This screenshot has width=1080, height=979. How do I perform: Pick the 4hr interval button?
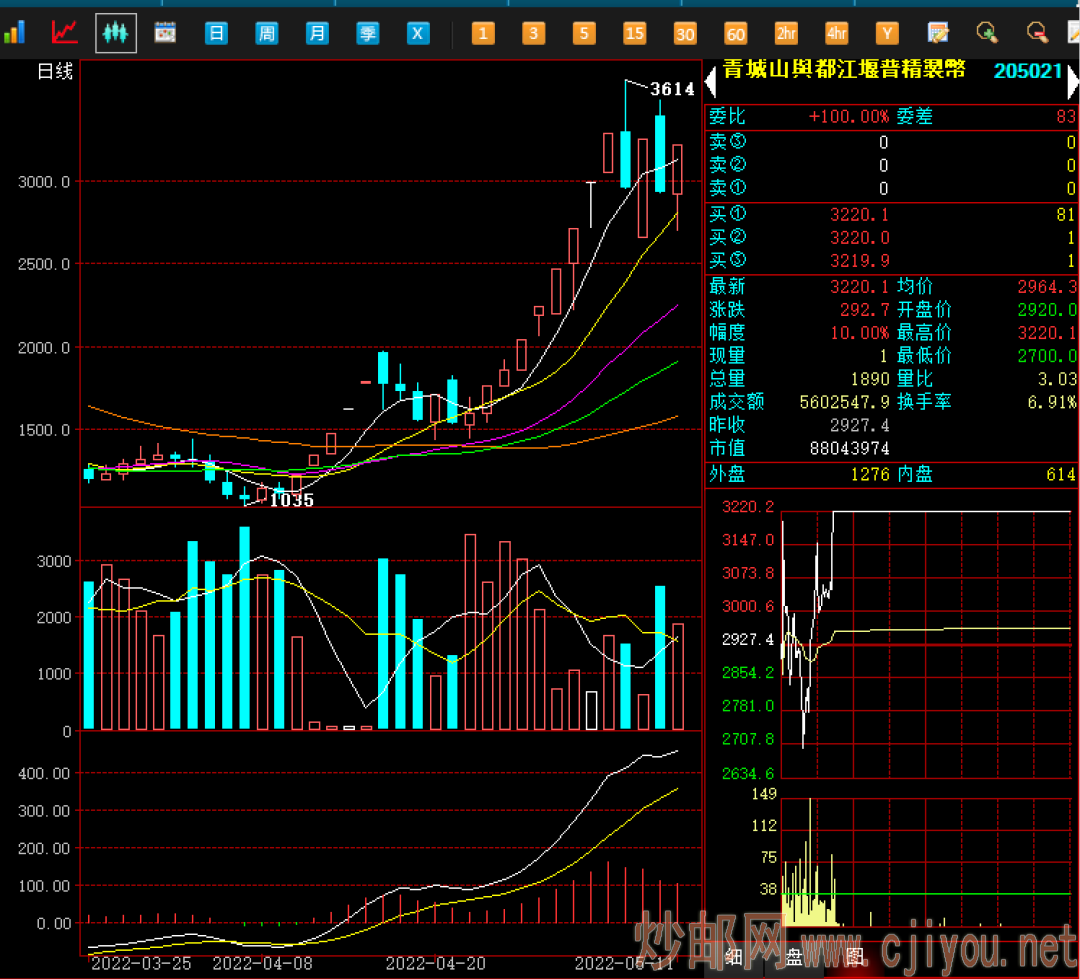point(836,34)
